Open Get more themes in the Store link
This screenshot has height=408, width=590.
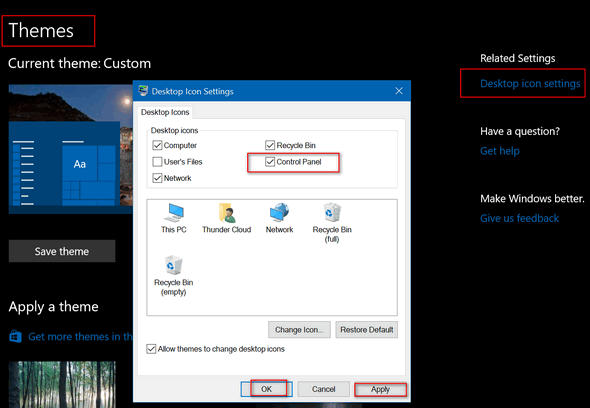(81, 336)
